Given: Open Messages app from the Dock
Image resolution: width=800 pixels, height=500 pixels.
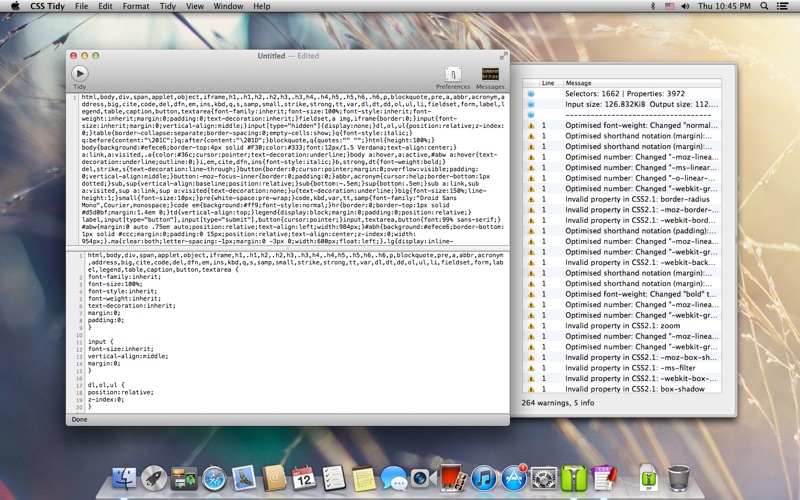Looking at the screenshot, I should [x=394, y=479].
